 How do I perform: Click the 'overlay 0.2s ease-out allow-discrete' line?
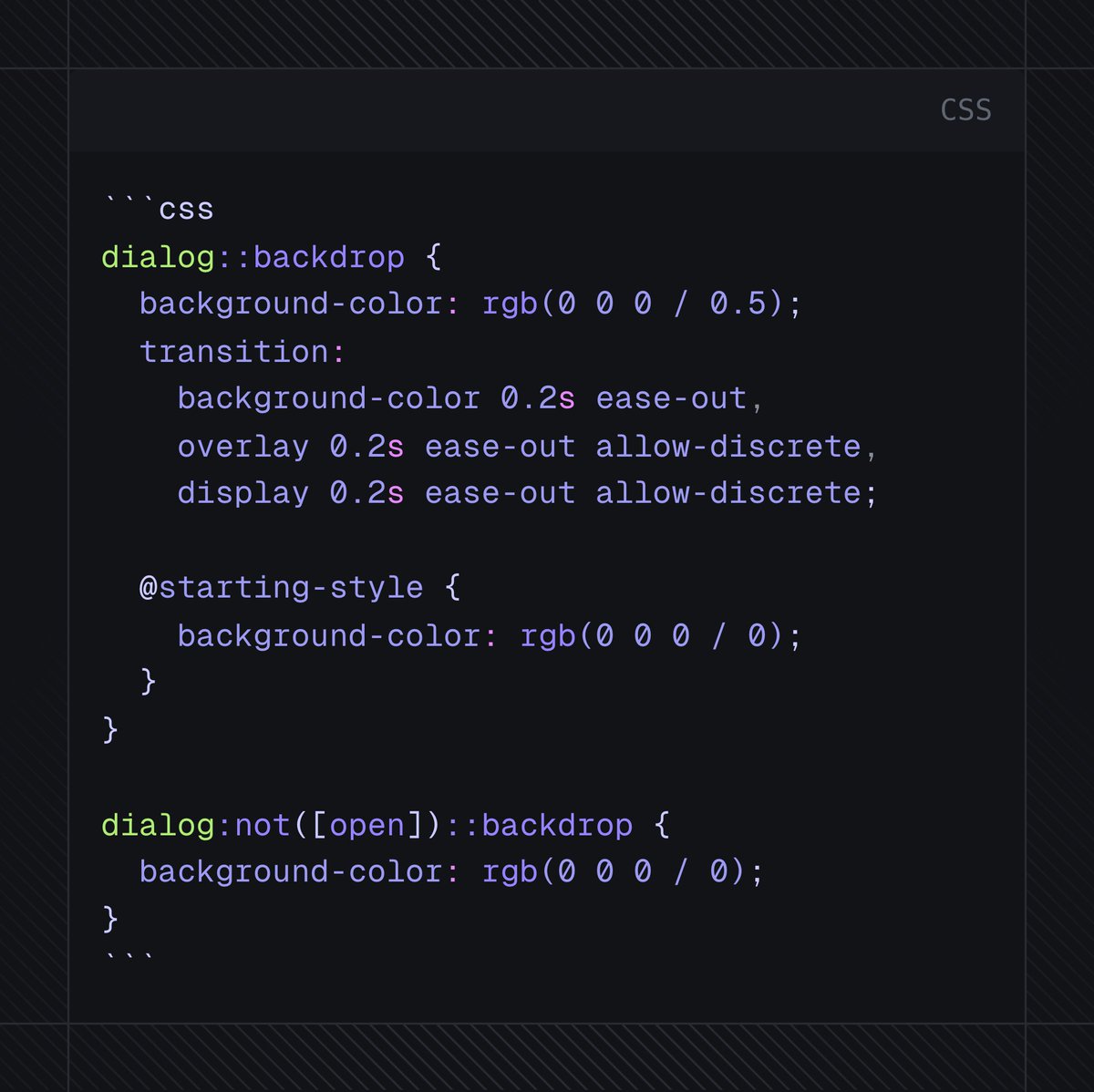[x=527, y=446]
